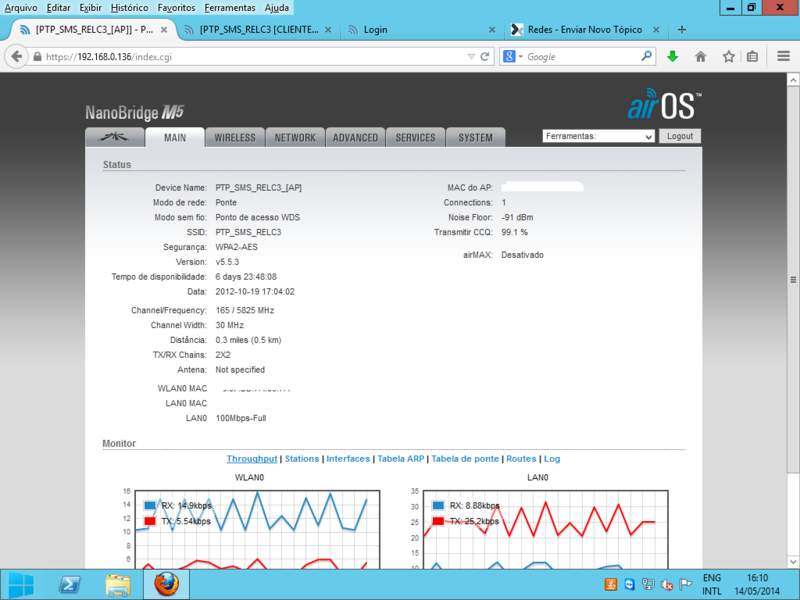Select the Redes - Enviar Novo Tópico tab
This screenshot has height=600, width=800.
click(x=585, y=30)
